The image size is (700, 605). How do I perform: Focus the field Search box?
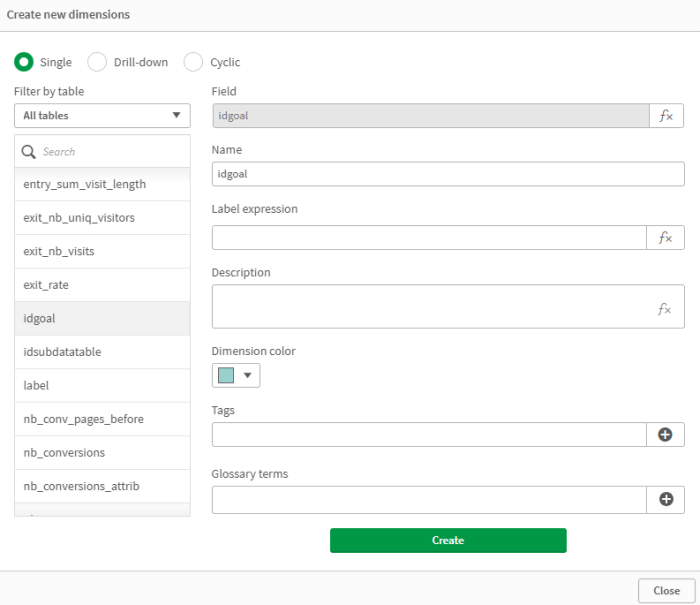102,152
